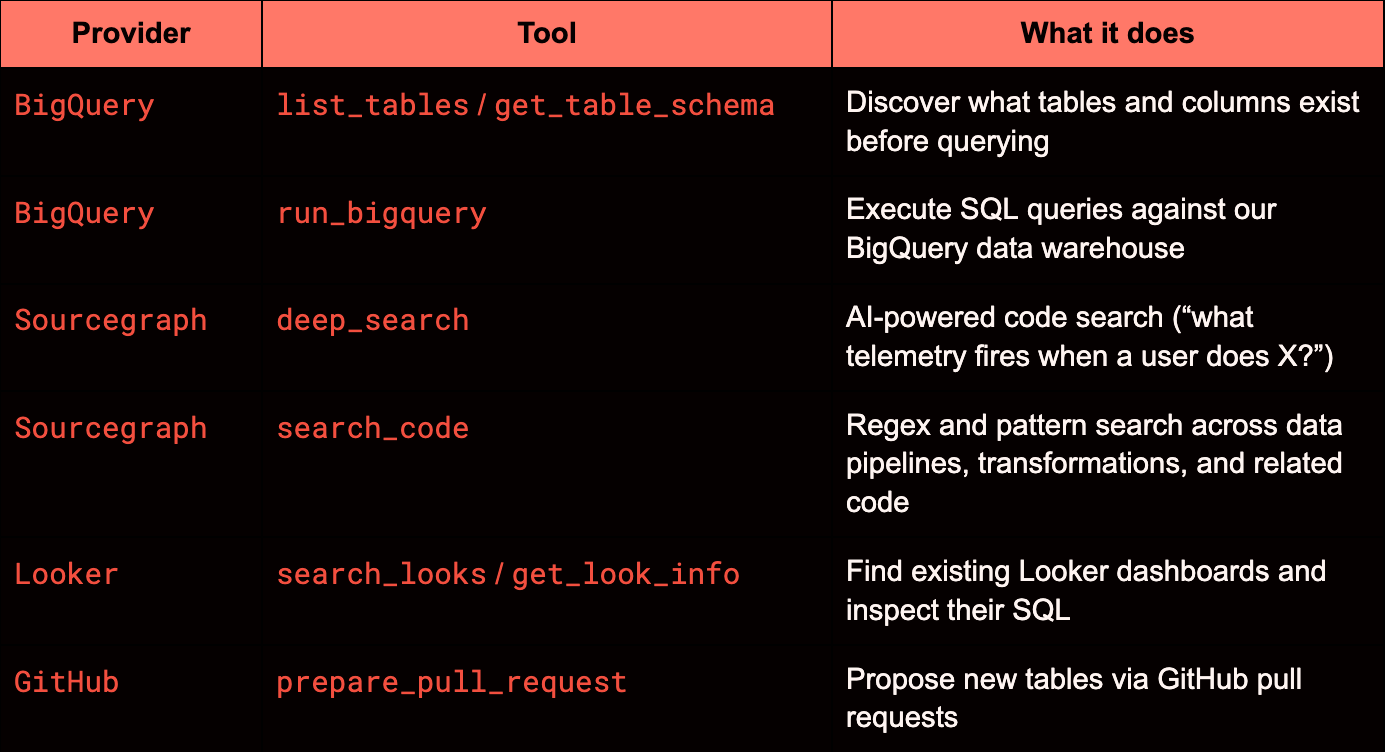Select 'BigQuery' in the list_tables row
Screen dimensions: 1385x752
[84, 105]
